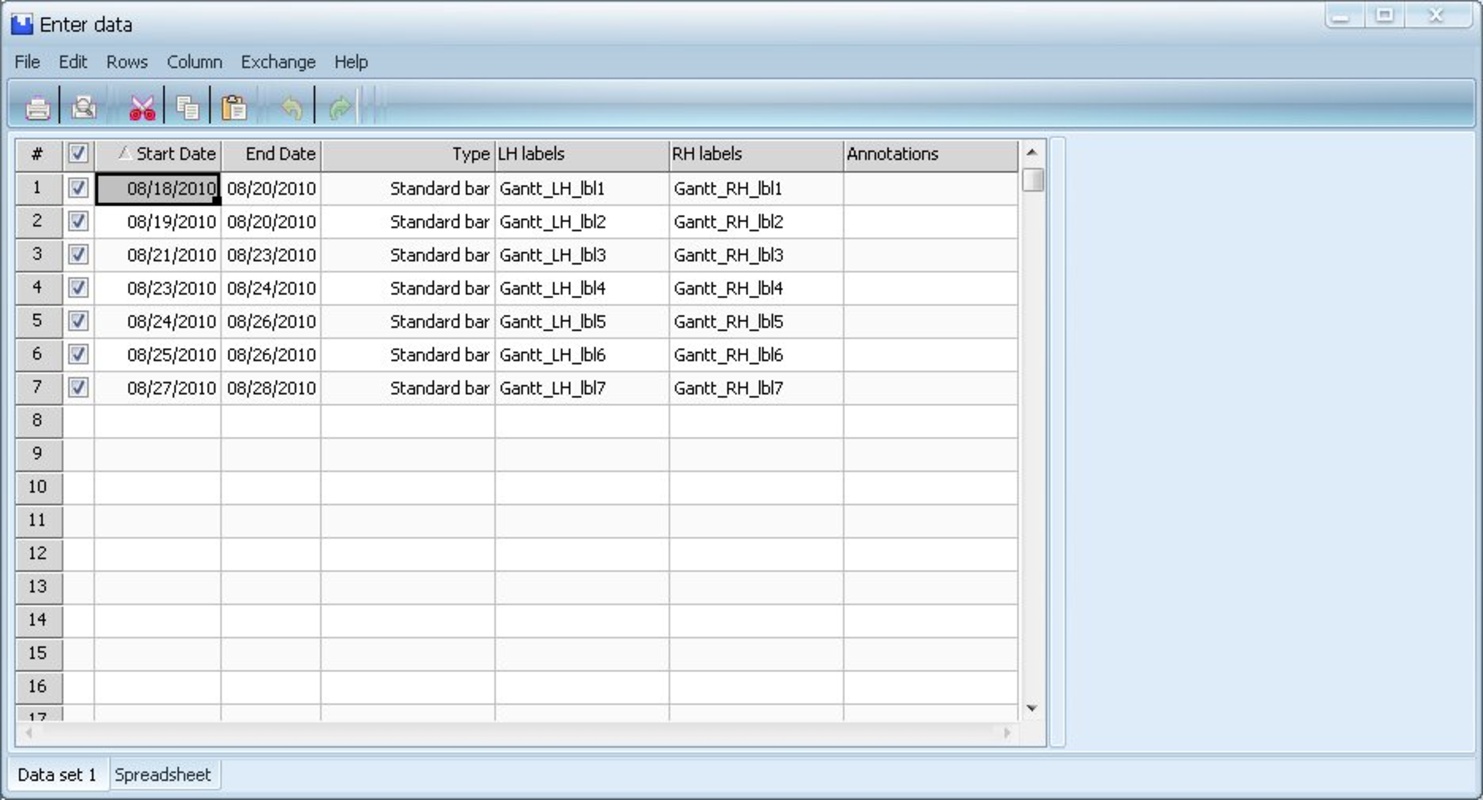The width and height of the screenshot is (1483, 800).
Task: Select end date cell 08/28/2010
Action: point(271,387)
